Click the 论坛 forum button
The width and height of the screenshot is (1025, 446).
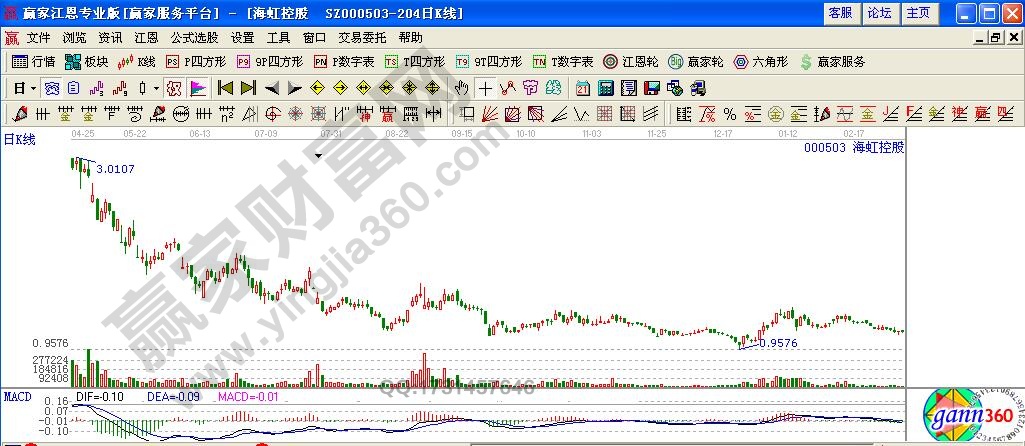[x=879, y=13]
